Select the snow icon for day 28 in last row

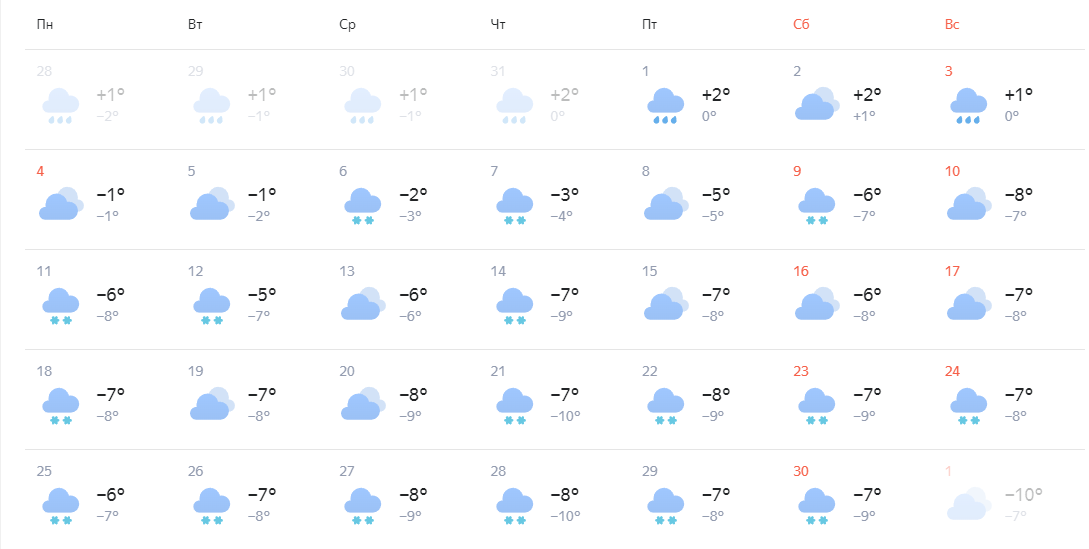point(514,506)
